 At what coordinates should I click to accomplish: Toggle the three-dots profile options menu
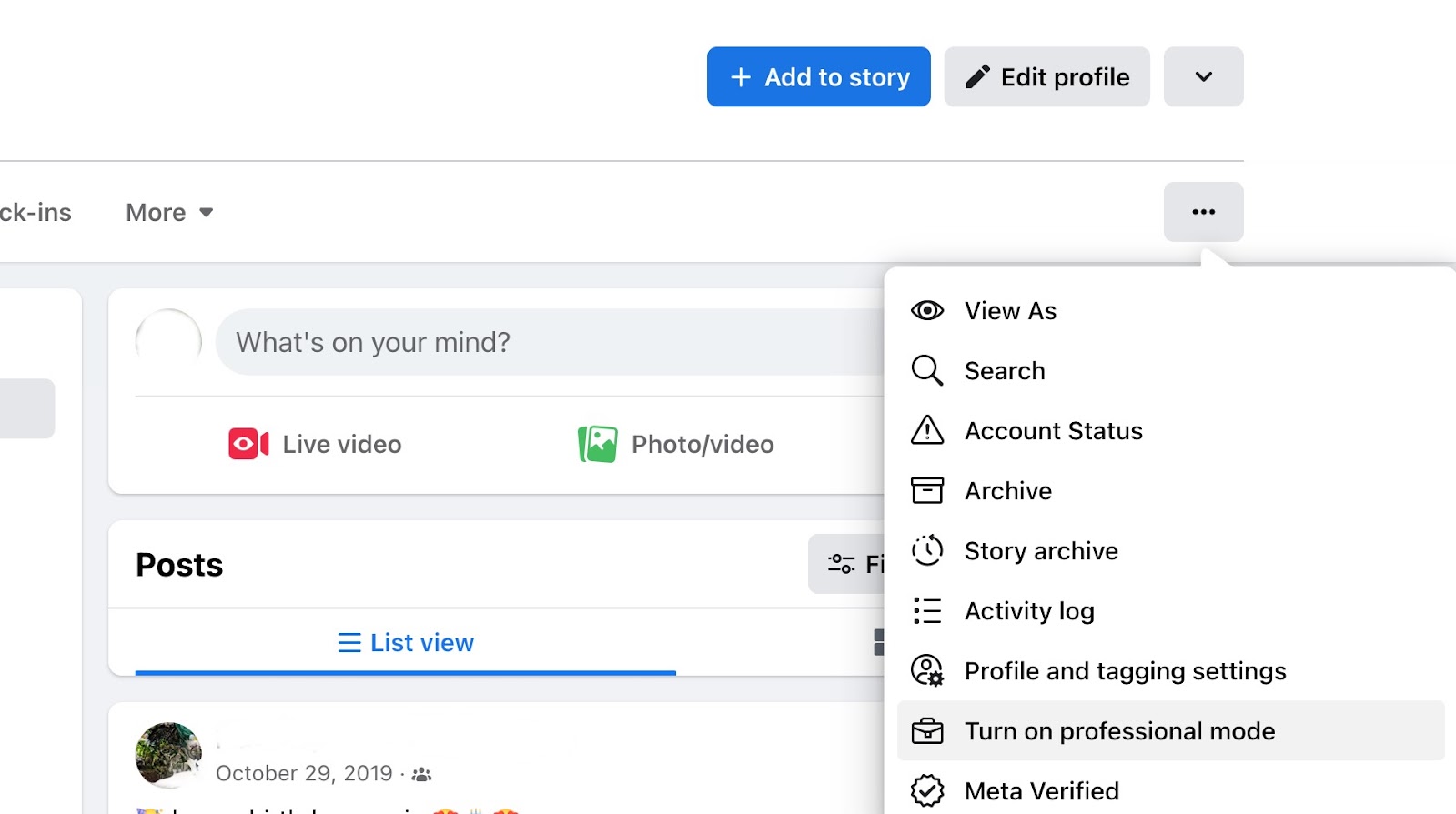tap(1203, 212)
